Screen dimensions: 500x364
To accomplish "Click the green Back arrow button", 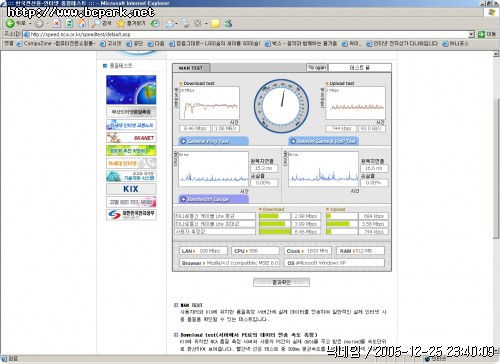I will pyautogui.click(x=10, y=23).
